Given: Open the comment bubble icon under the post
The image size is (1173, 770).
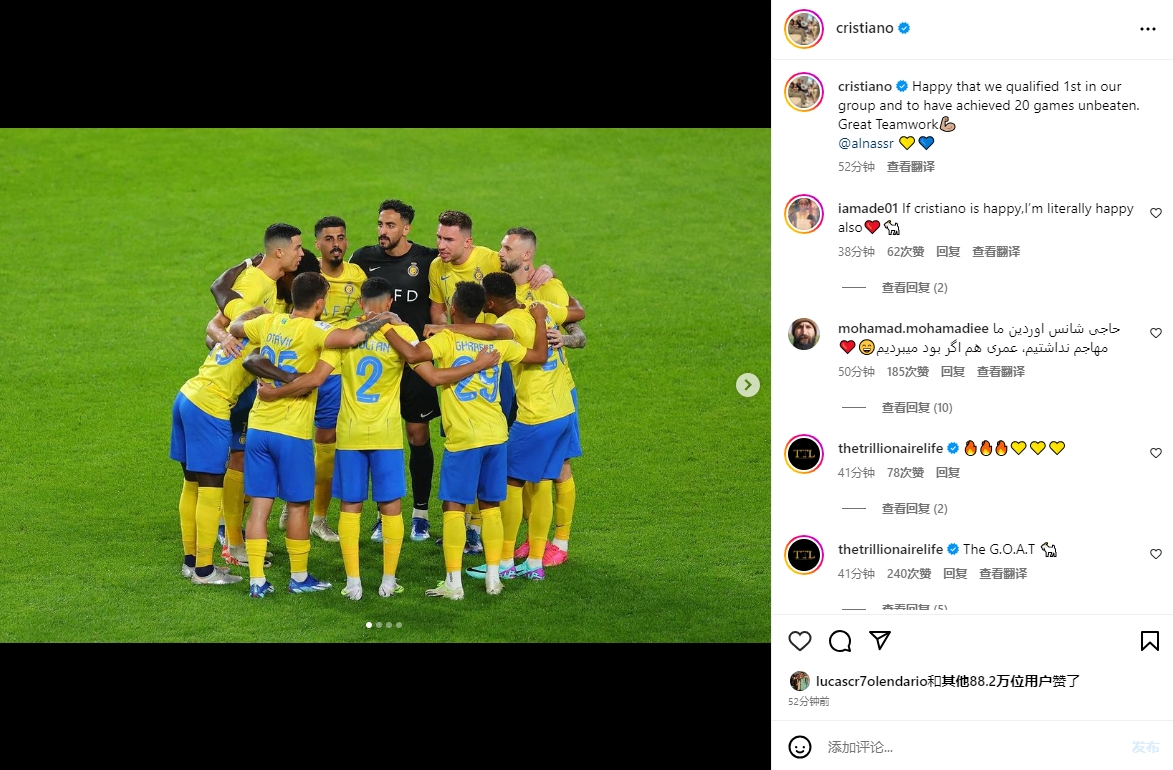Looking at the screenshot, I should tap(840, 641).
